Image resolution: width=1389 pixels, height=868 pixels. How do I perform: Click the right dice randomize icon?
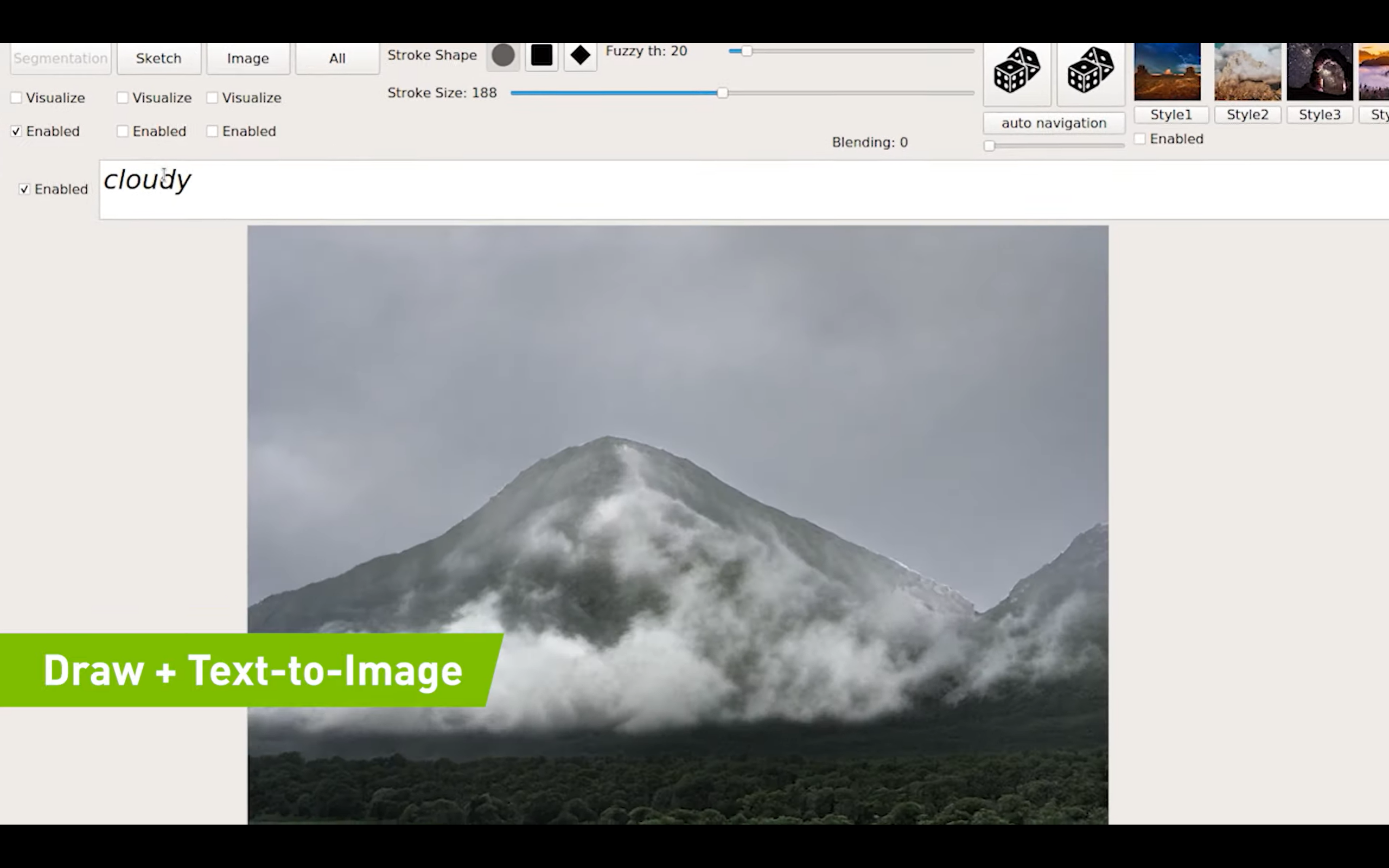coord(1090,71)
